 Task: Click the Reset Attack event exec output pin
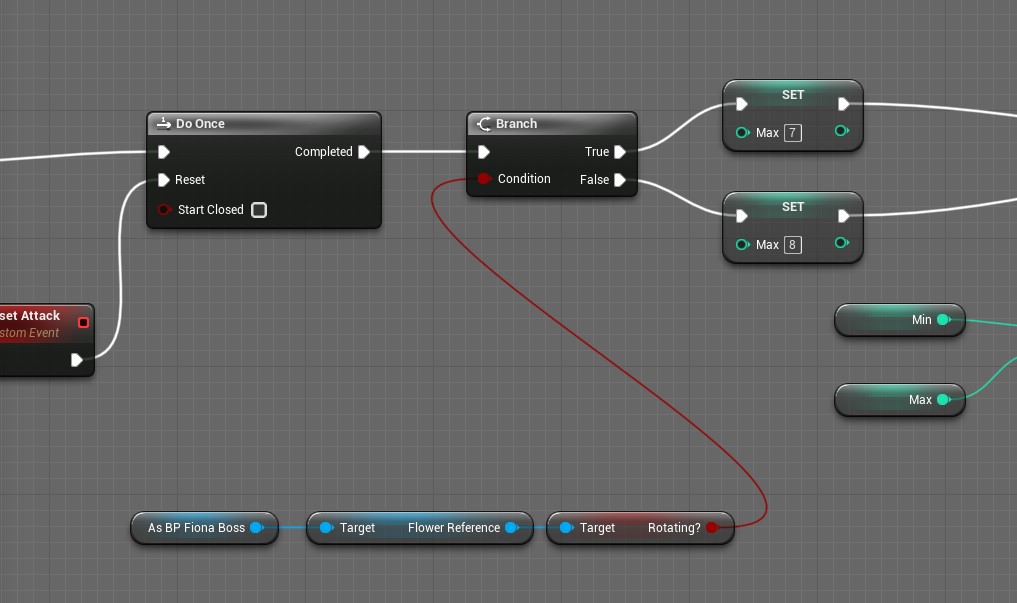[77, 360]
